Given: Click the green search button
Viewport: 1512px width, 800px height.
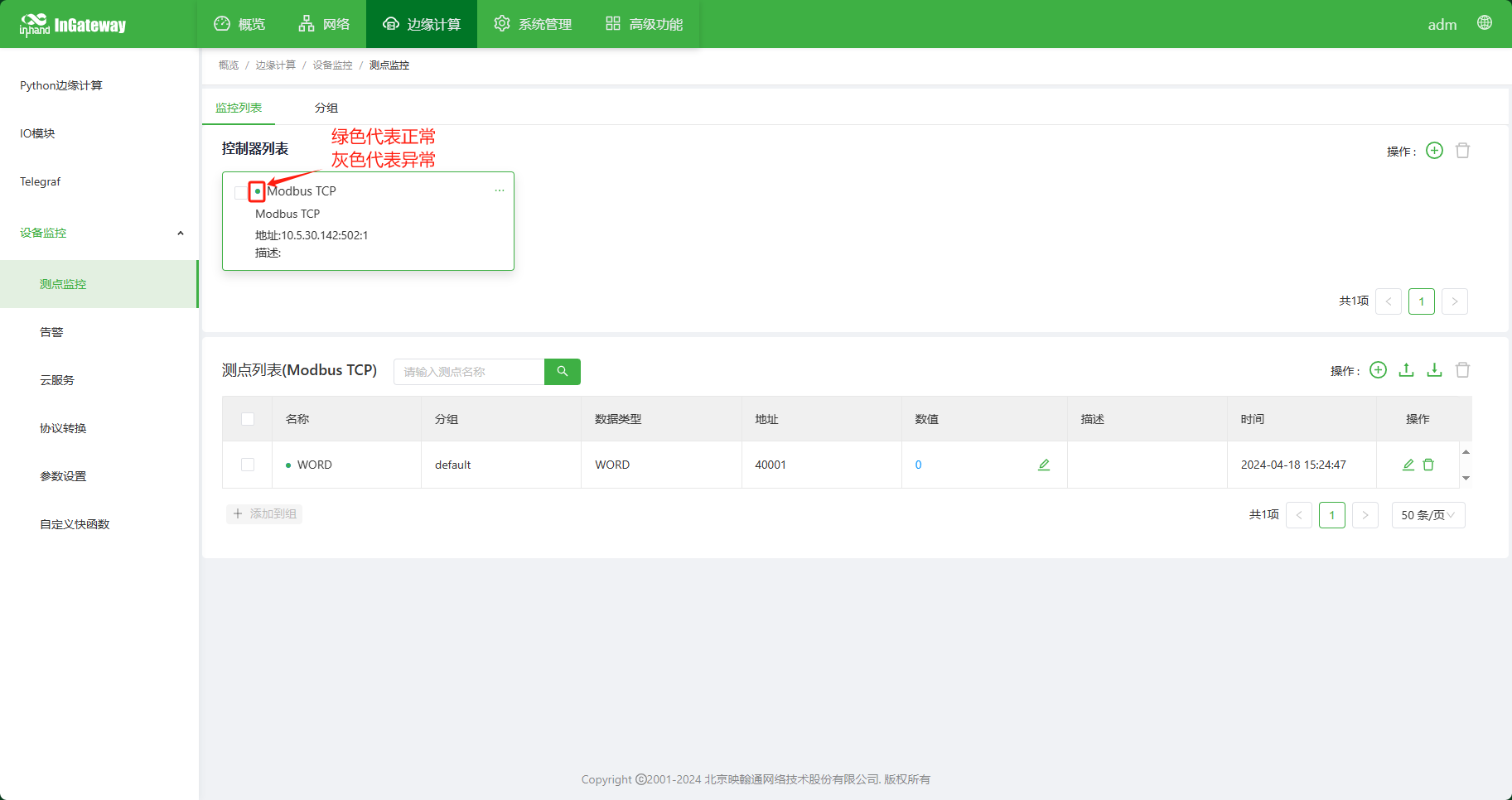Looking at the screenshot, I should pyautogui.click(x=563, y=372).
